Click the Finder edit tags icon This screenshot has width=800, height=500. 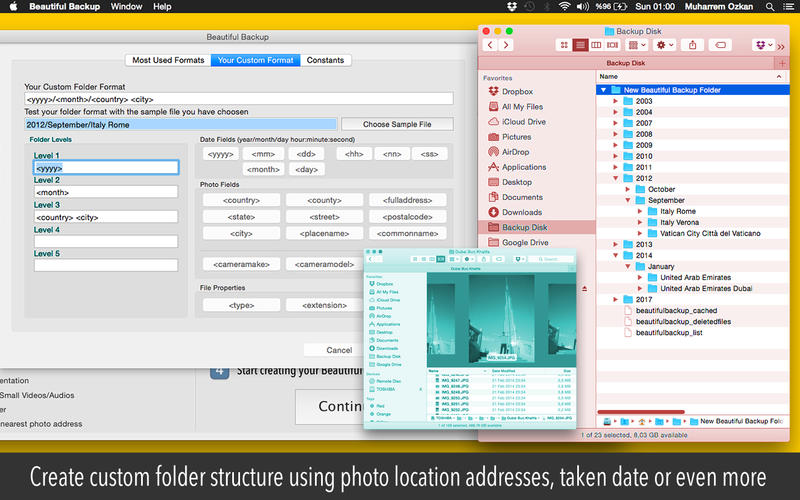[720, 45]
